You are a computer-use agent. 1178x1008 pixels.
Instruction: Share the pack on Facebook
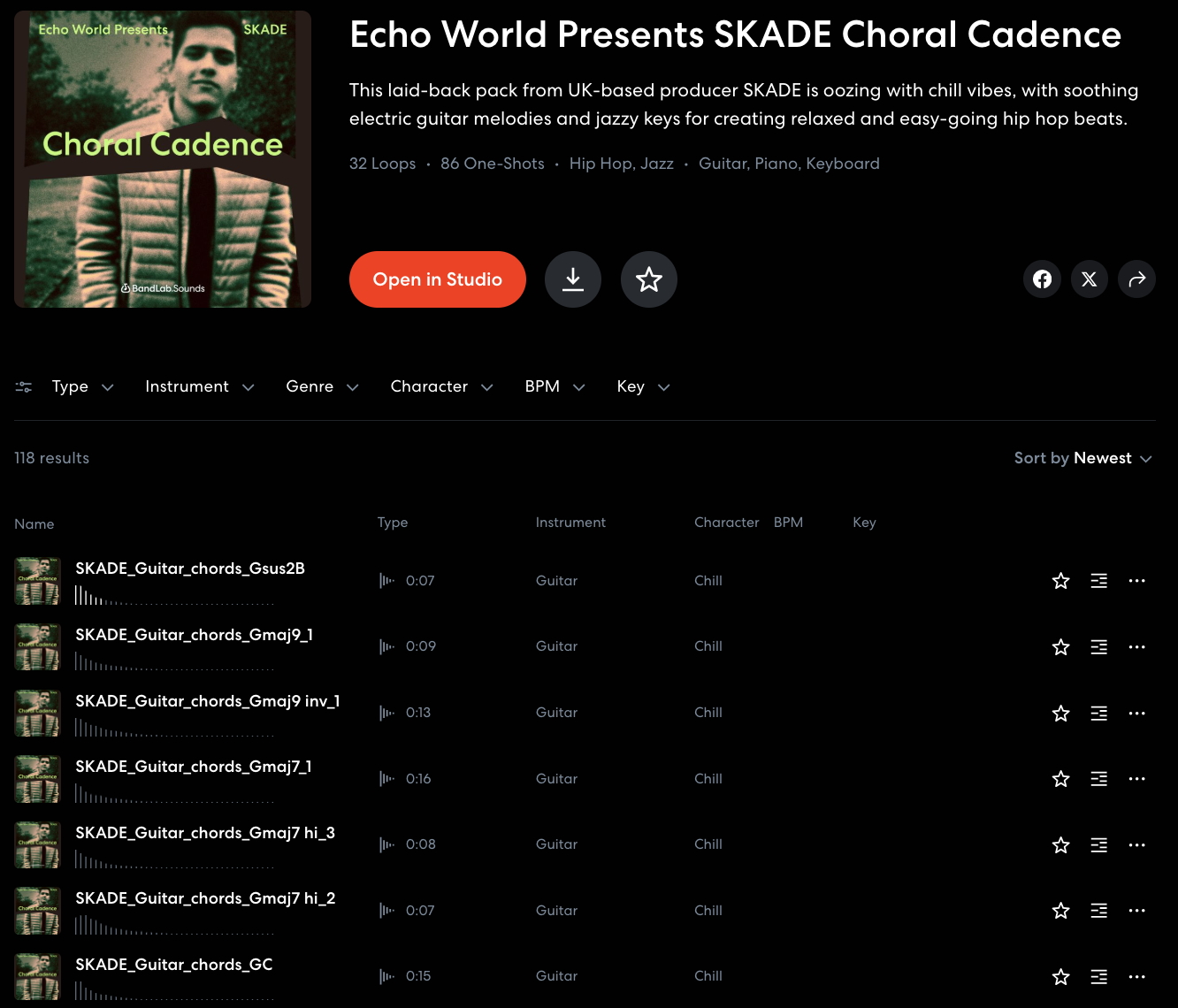[1043, 279]
